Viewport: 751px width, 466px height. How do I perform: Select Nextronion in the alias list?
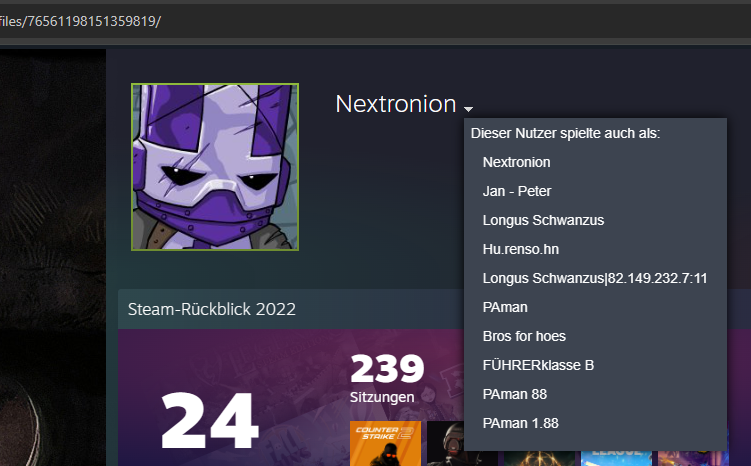point(516,162)
